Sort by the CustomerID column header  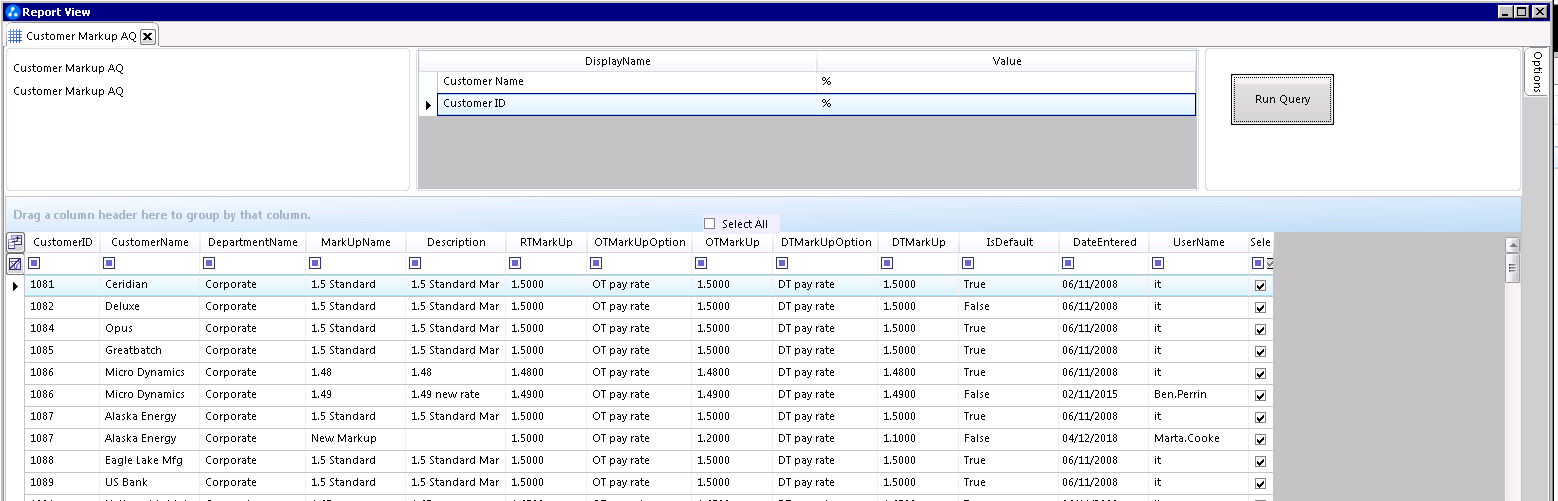point(63,242)
